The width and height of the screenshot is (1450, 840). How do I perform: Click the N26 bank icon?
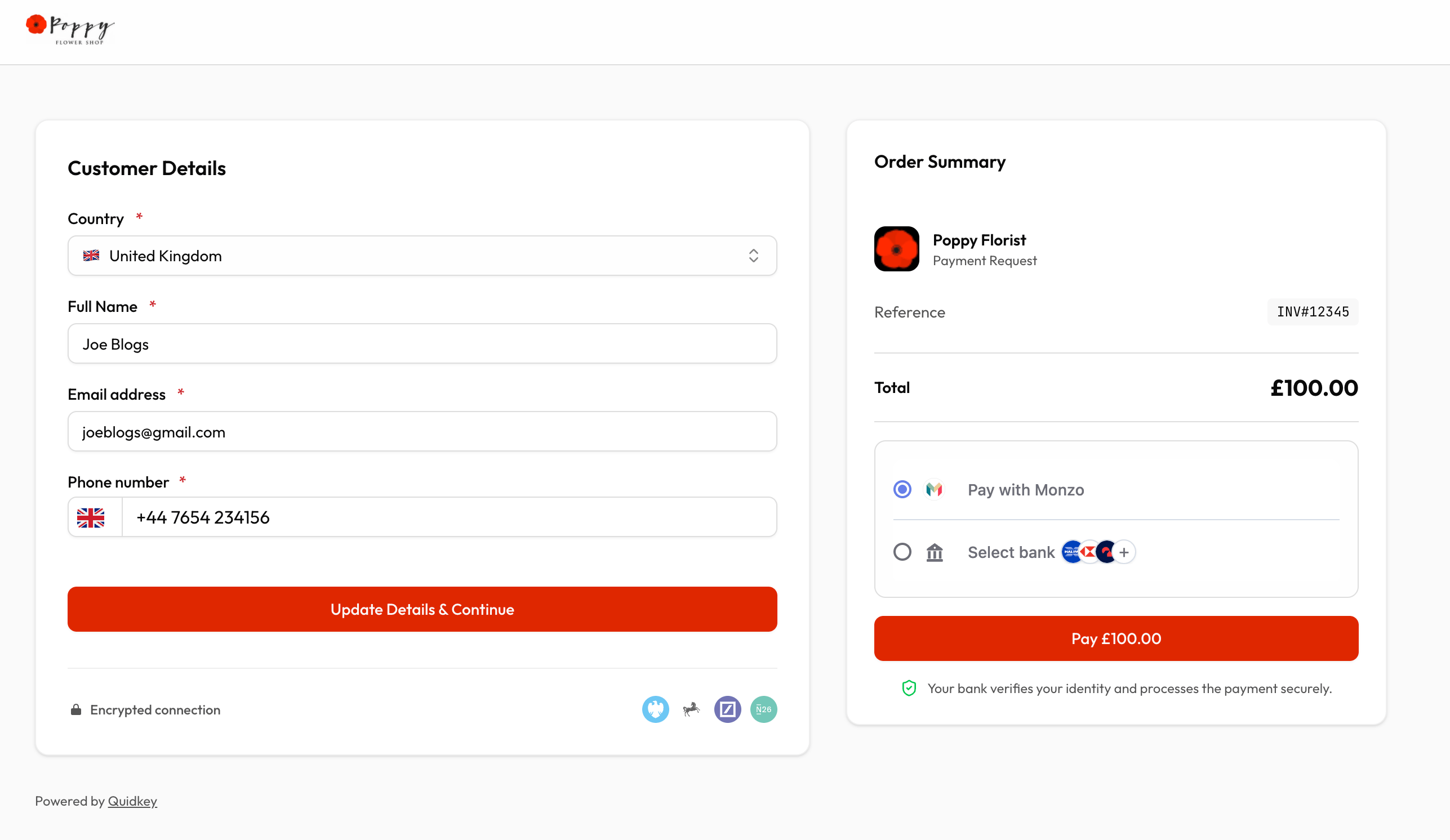click(763, 709)
